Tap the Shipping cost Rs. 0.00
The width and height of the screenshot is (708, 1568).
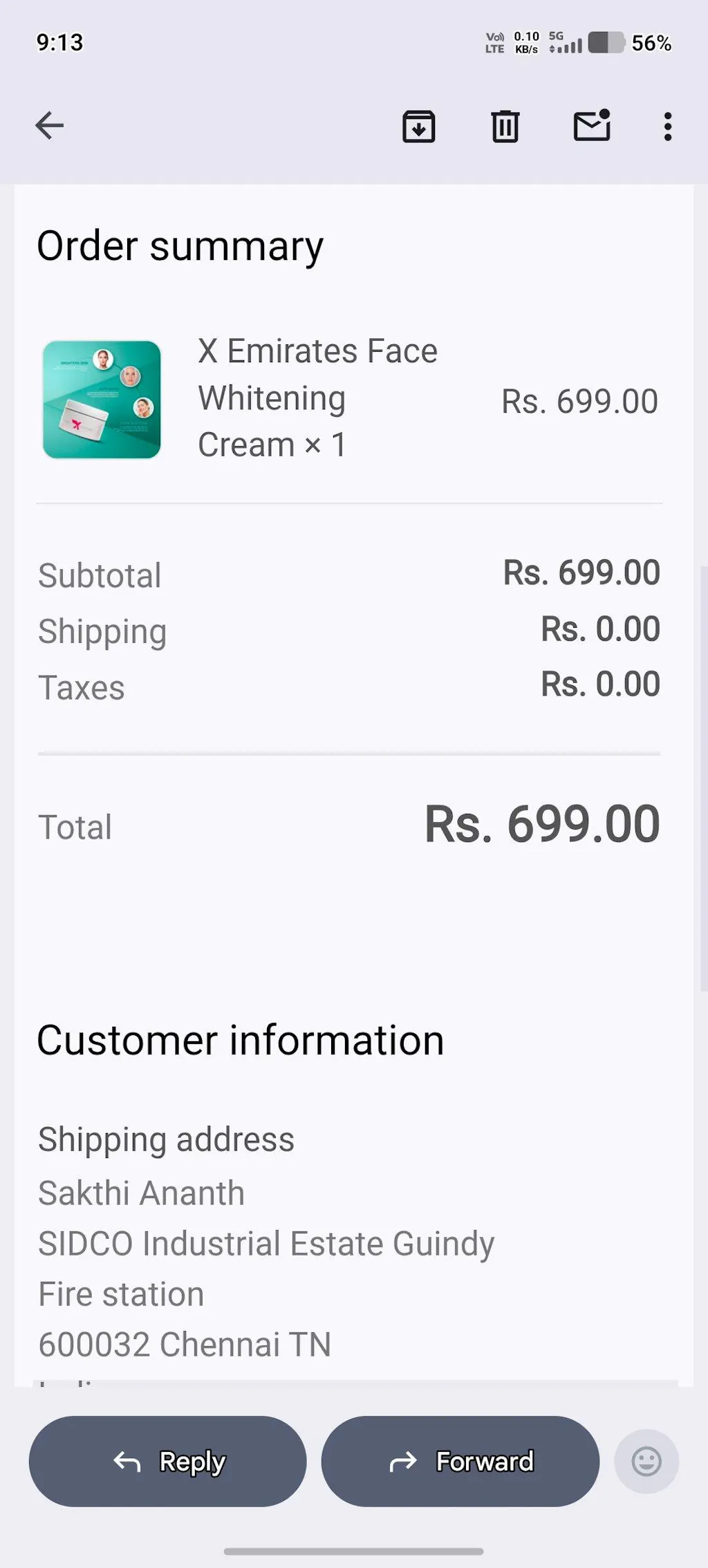600,629
